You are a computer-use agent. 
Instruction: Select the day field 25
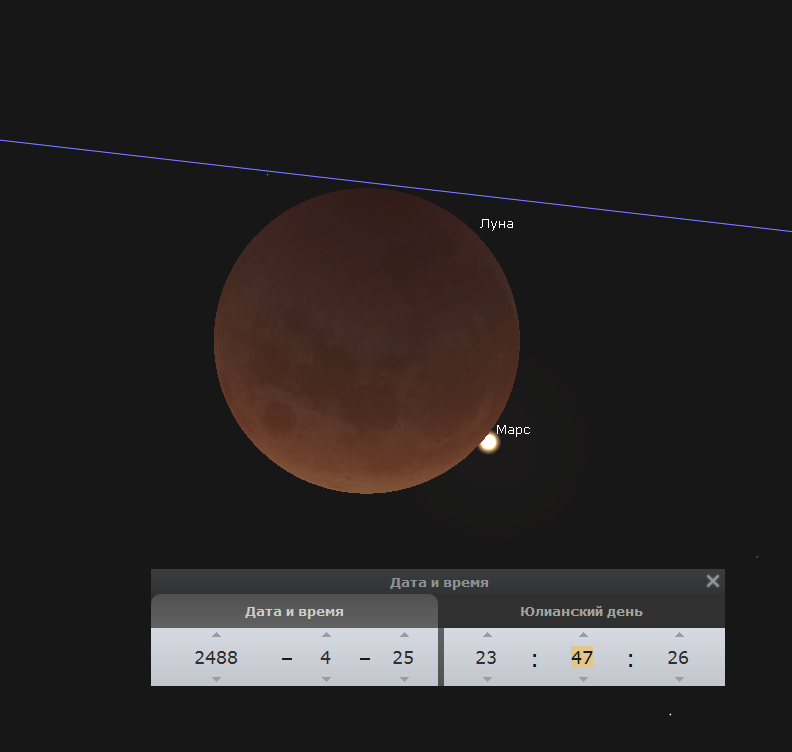point(403,658)
